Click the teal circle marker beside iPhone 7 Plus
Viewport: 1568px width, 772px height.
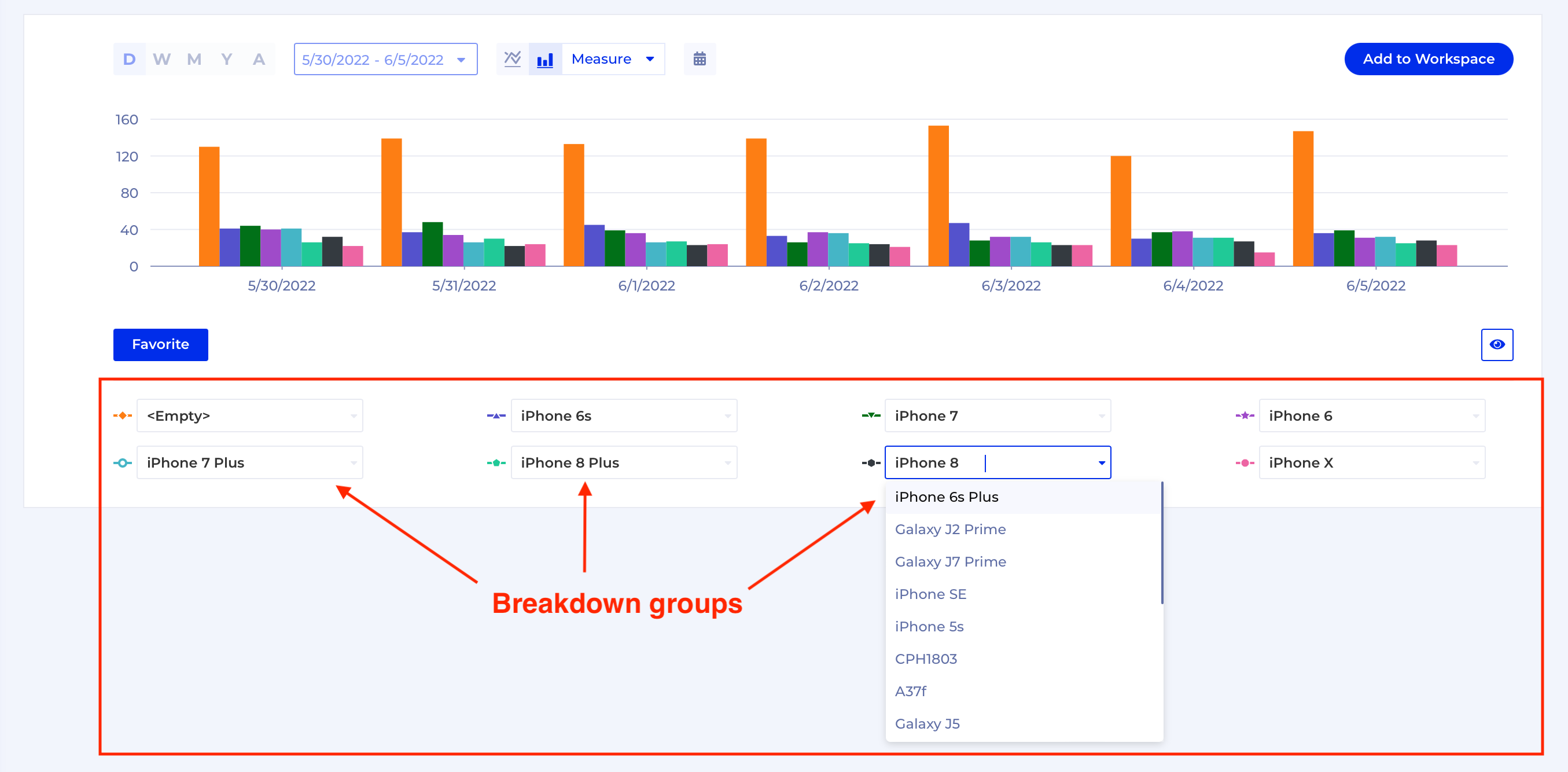click(x=122, y=463)
